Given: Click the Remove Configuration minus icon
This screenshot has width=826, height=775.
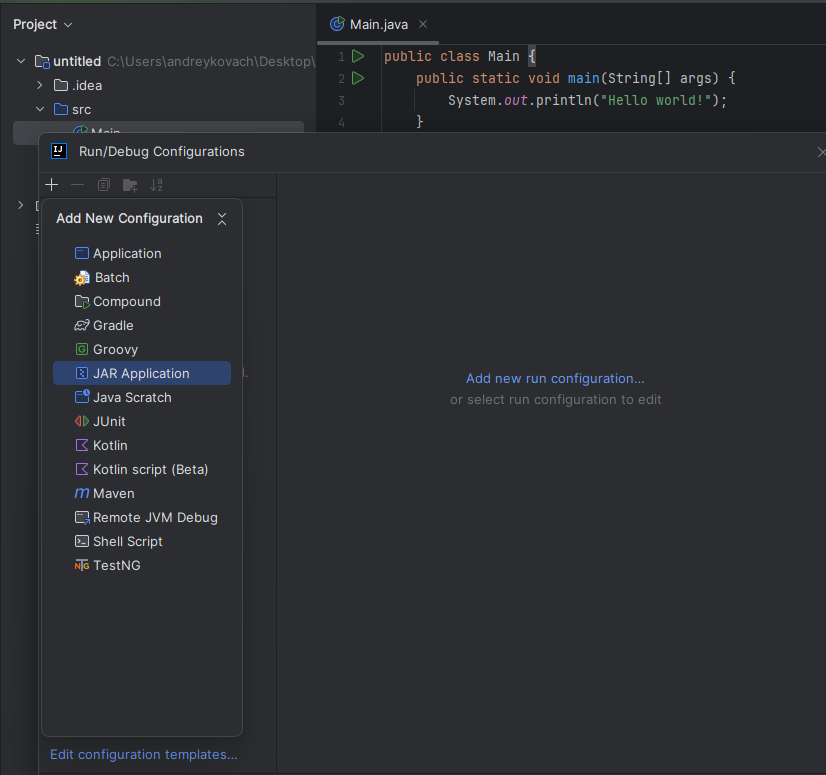Looking at the screenshot, I should 77,185.
